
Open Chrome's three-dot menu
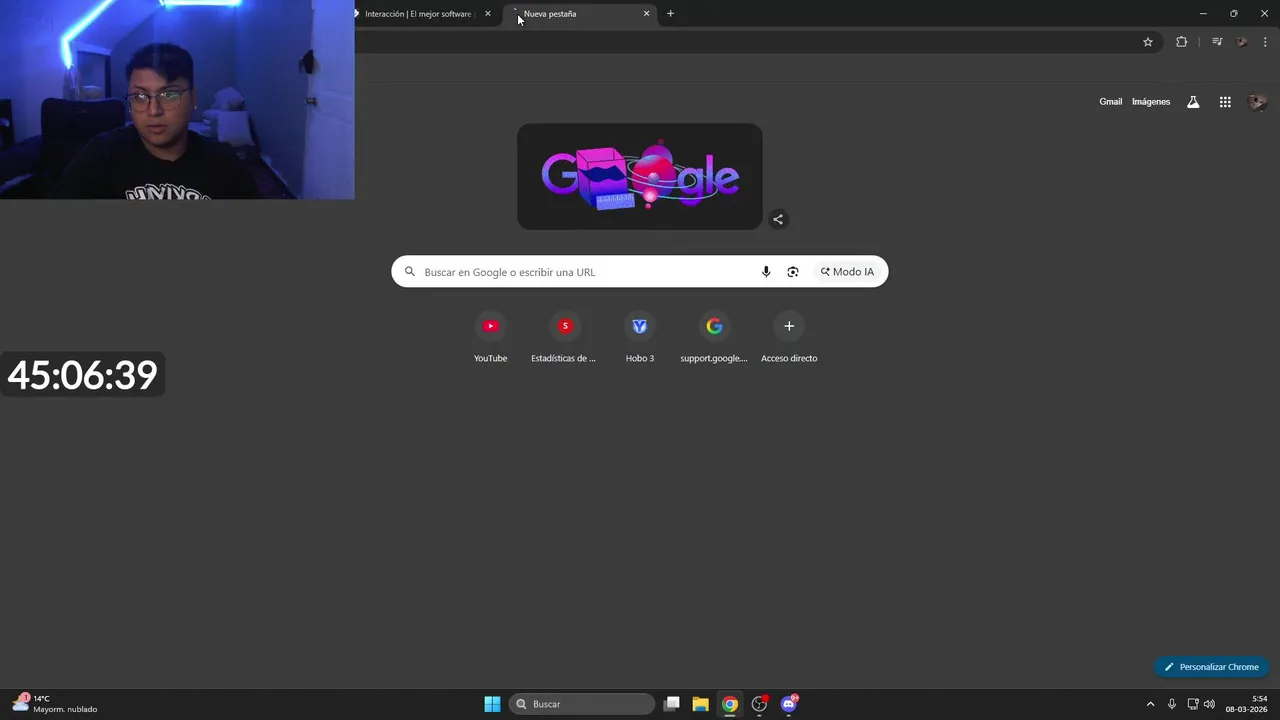click(1265, 42)
